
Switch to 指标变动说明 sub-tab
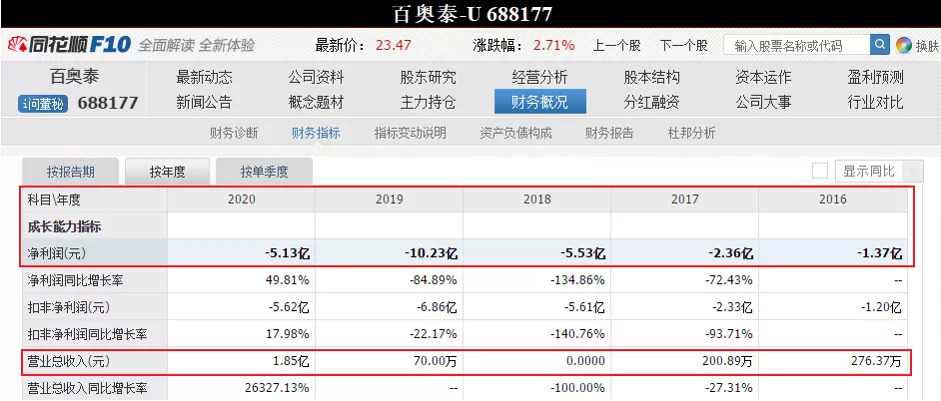pyautogui.click(x=410, y=133)
